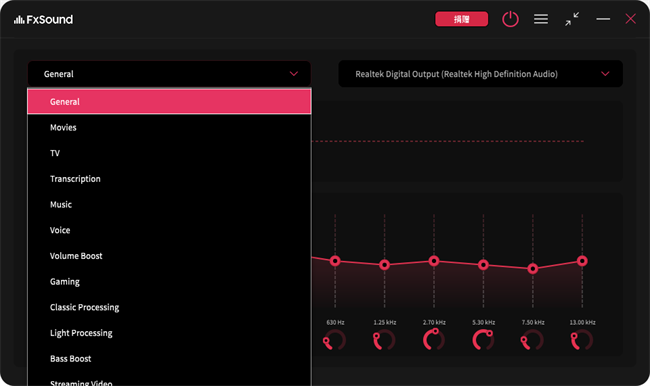Open the hamburger menu
Screen dimensions: 650x386
point(541,19)
